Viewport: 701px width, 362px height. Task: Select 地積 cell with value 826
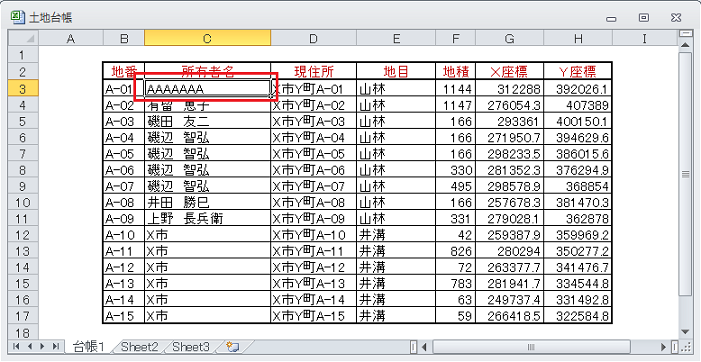point(456,251)
